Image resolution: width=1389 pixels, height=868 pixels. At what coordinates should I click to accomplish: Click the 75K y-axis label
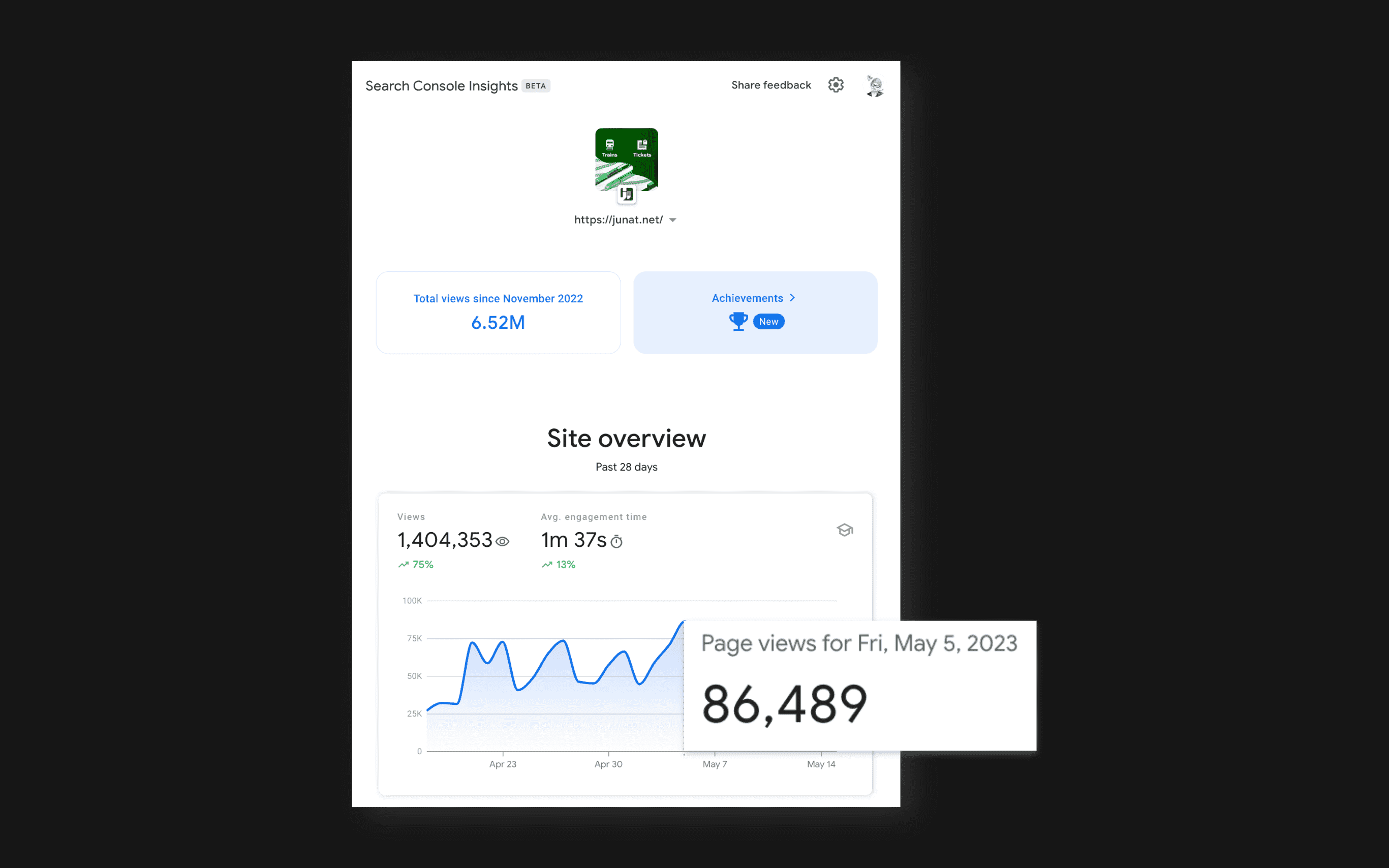point(414,638)
